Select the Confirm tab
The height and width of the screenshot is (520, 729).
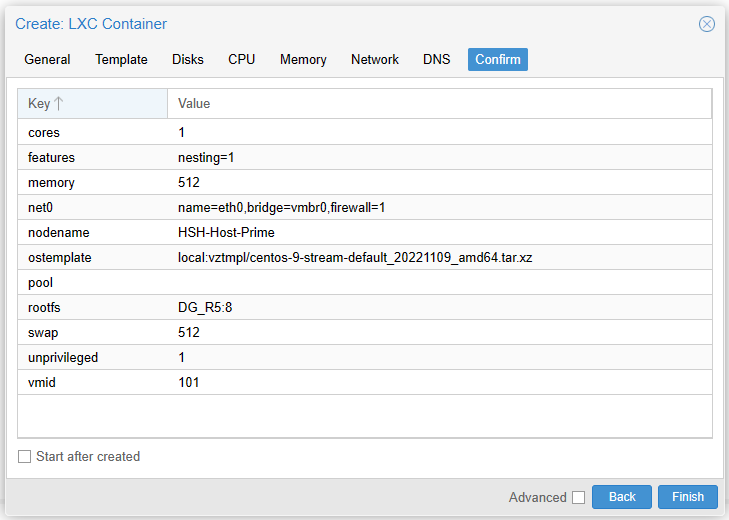(x=497, y=60)
